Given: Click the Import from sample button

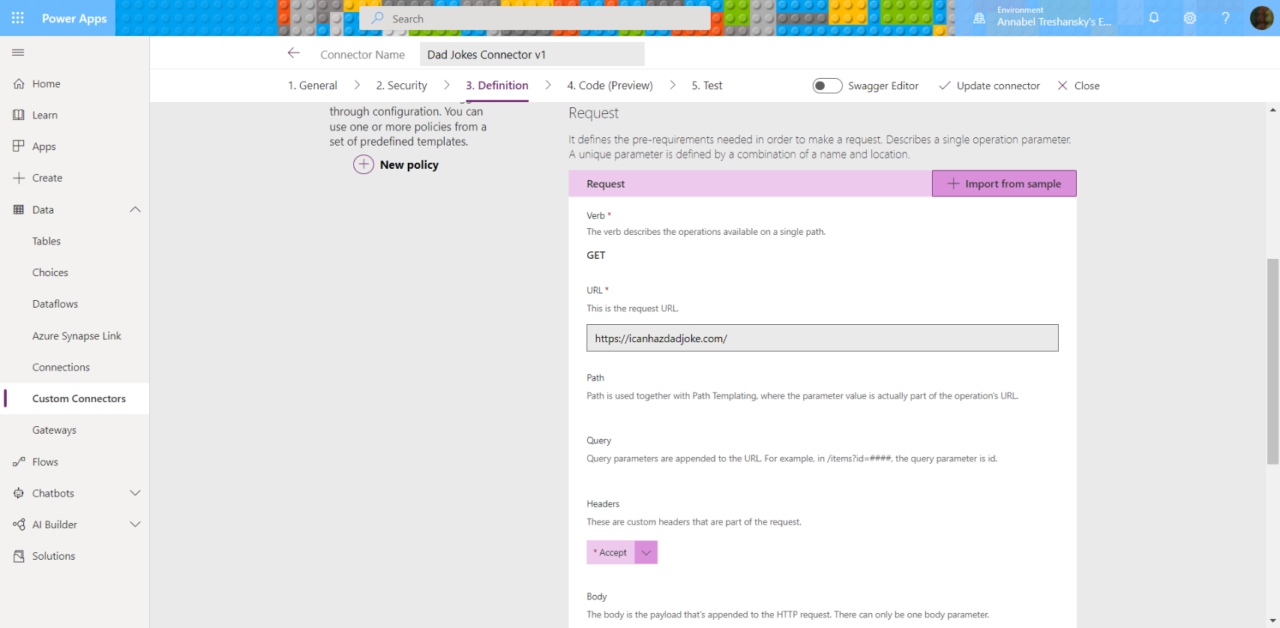Looking at the screenshot, I should (x=1004, y=184).
